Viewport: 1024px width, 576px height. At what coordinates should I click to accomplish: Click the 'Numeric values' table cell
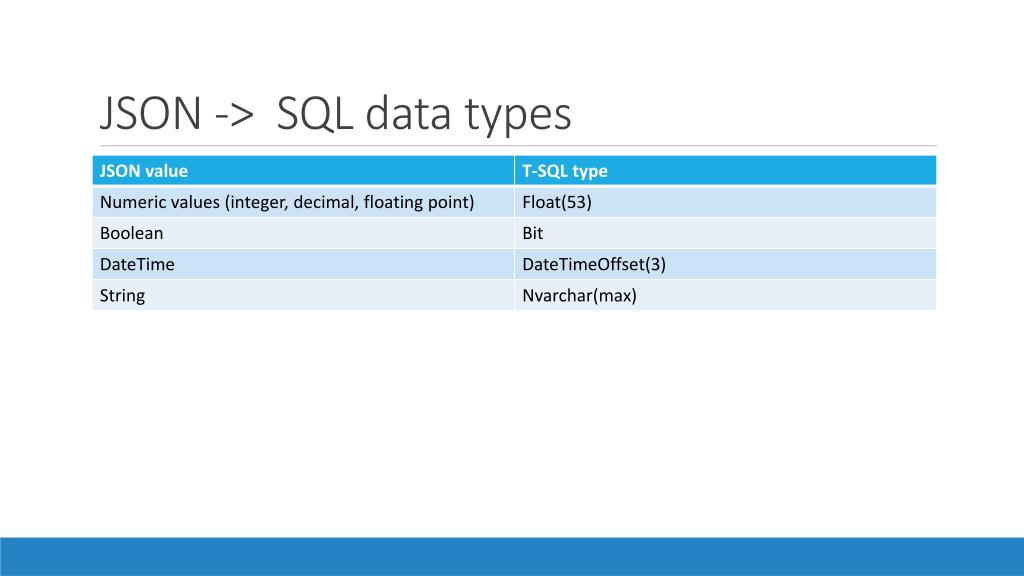160,202
